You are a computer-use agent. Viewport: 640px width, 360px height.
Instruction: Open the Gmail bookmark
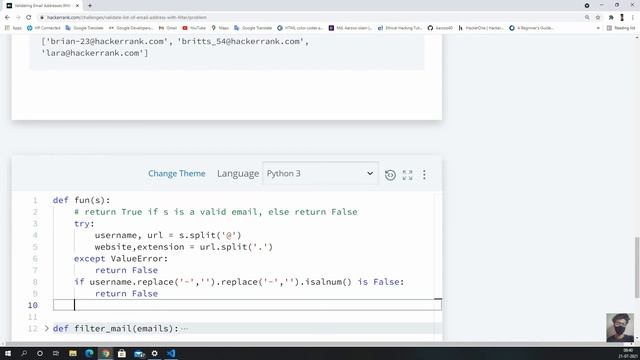coord(168,28)
